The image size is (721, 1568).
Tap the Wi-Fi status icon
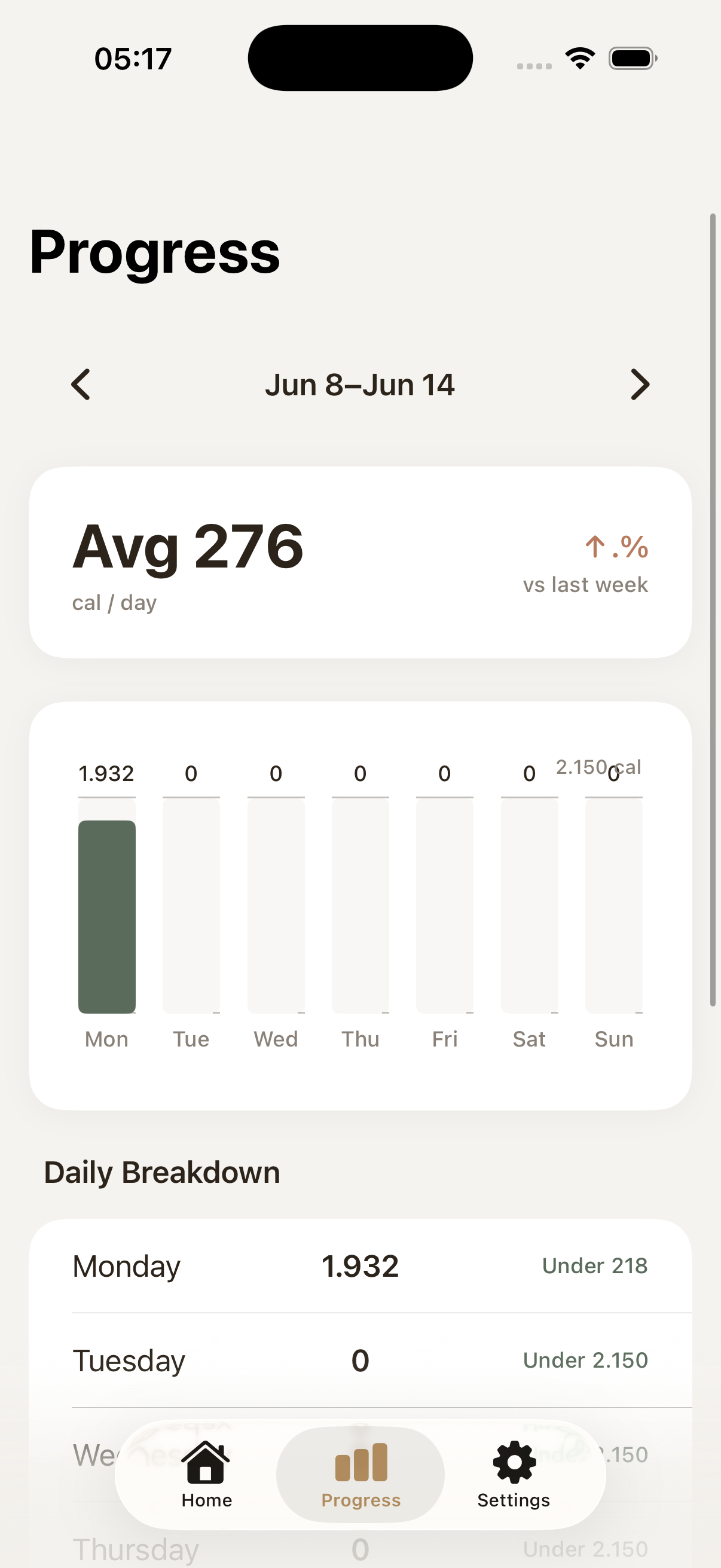point(580,59)
